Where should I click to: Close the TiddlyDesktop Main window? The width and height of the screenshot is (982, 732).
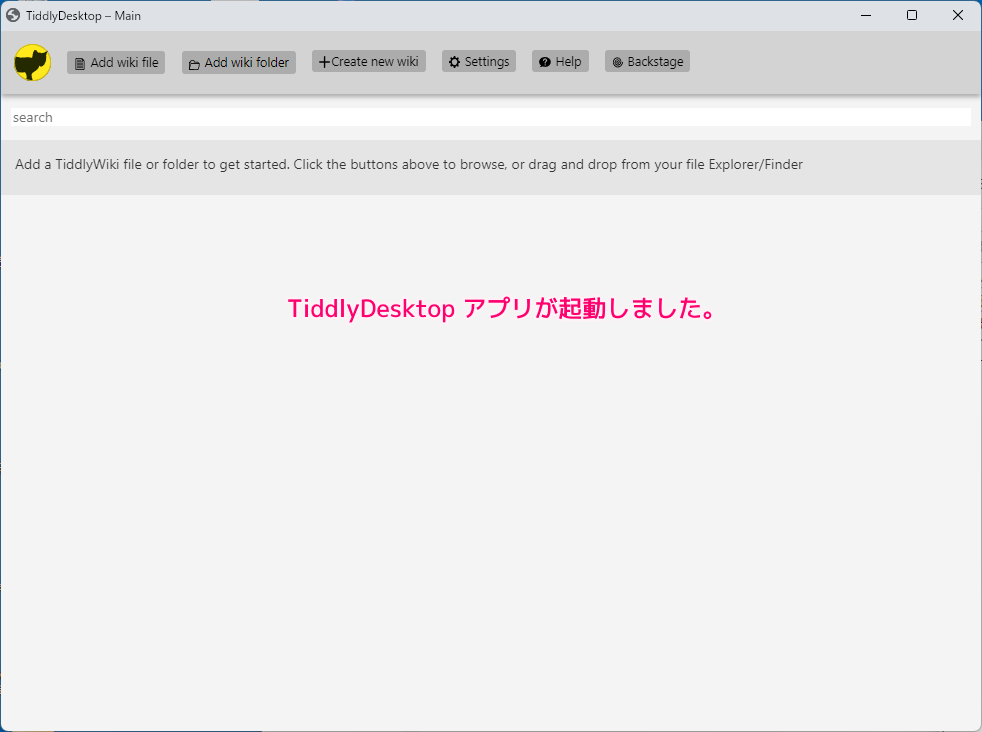click(957, 15)
